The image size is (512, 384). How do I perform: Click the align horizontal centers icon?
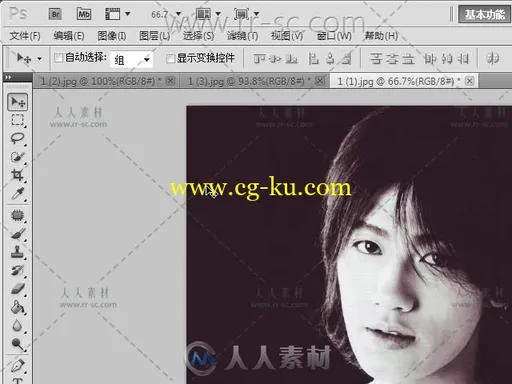(x=330, y=59)
